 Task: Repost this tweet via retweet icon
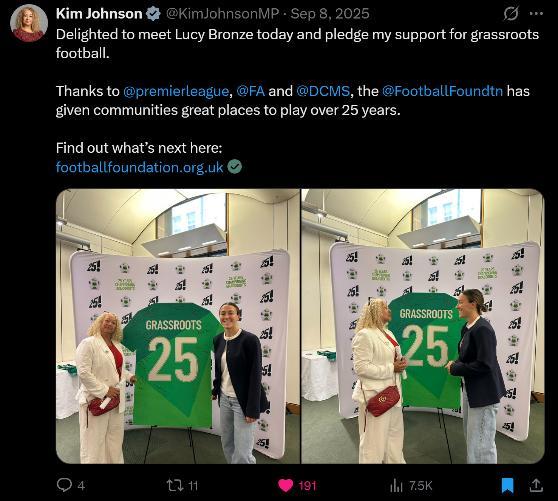coord(174,485)
